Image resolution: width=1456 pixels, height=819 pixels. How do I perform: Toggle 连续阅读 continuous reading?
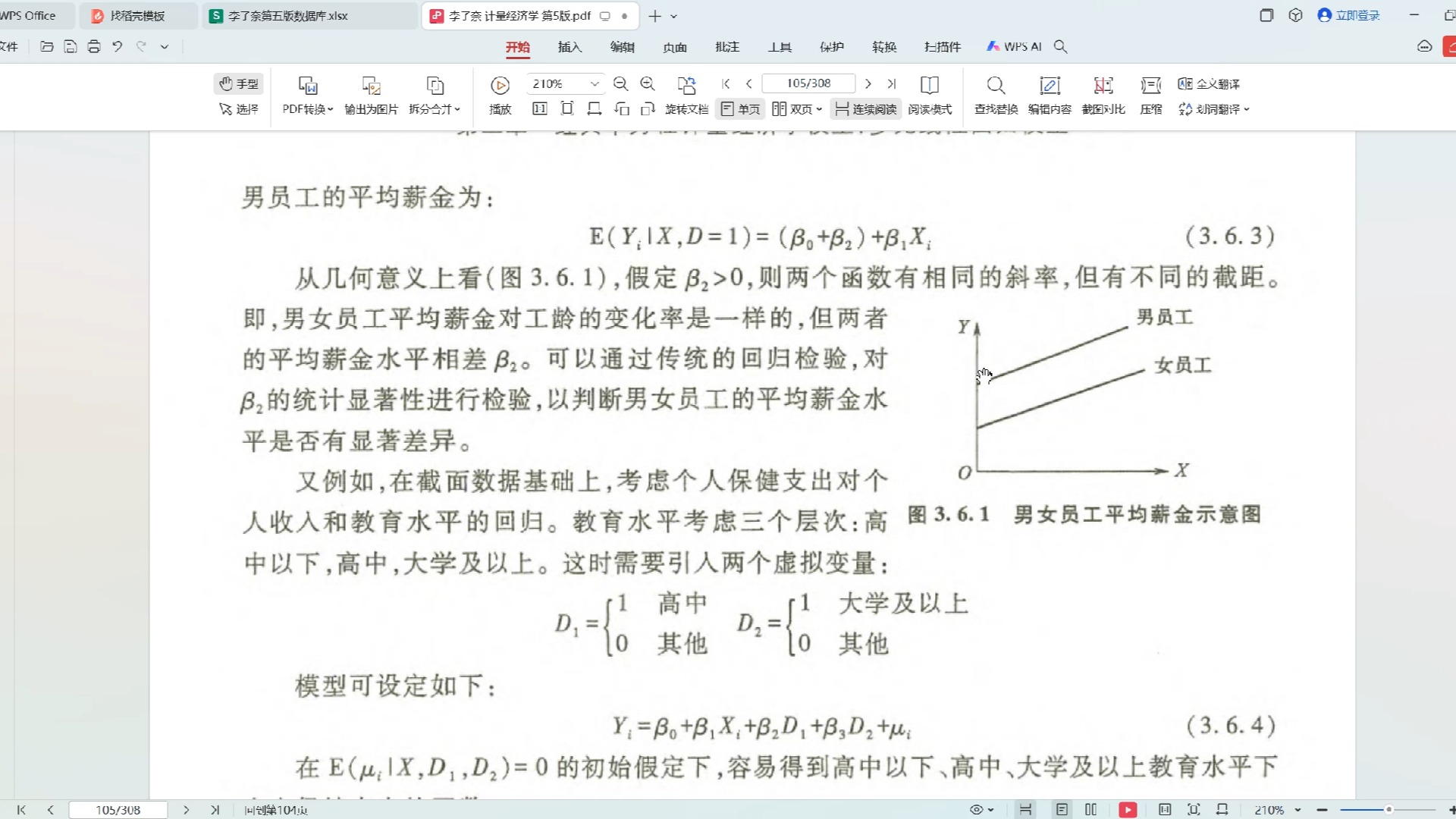(866, 109)
